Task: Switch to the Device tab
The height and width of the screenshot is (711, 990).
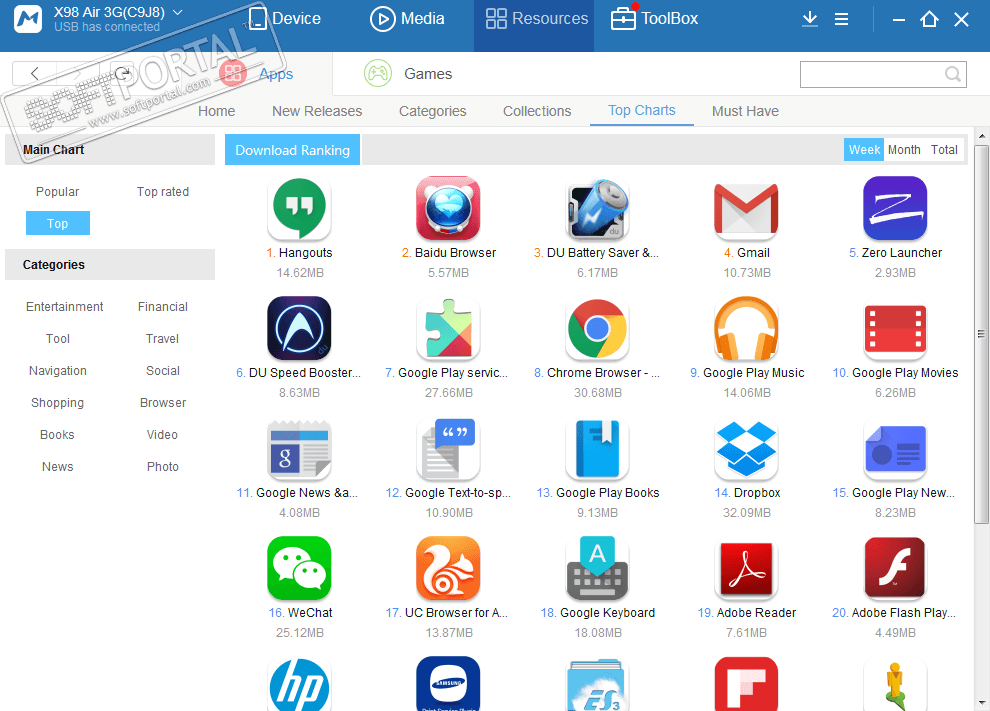Action: [x=284, y=19]
